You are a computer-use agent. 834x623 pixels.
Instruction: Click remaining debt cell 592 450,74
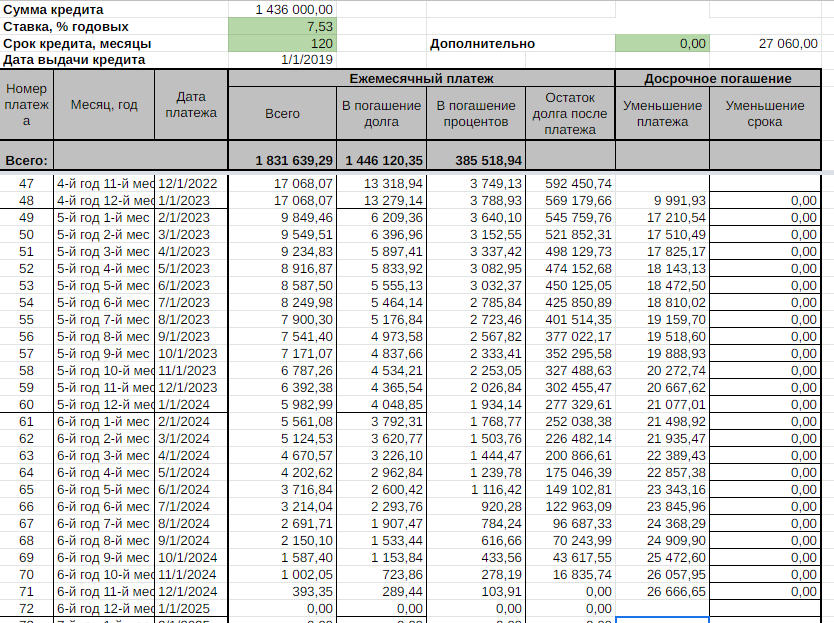pyautogui.click(x=570, y=183)
